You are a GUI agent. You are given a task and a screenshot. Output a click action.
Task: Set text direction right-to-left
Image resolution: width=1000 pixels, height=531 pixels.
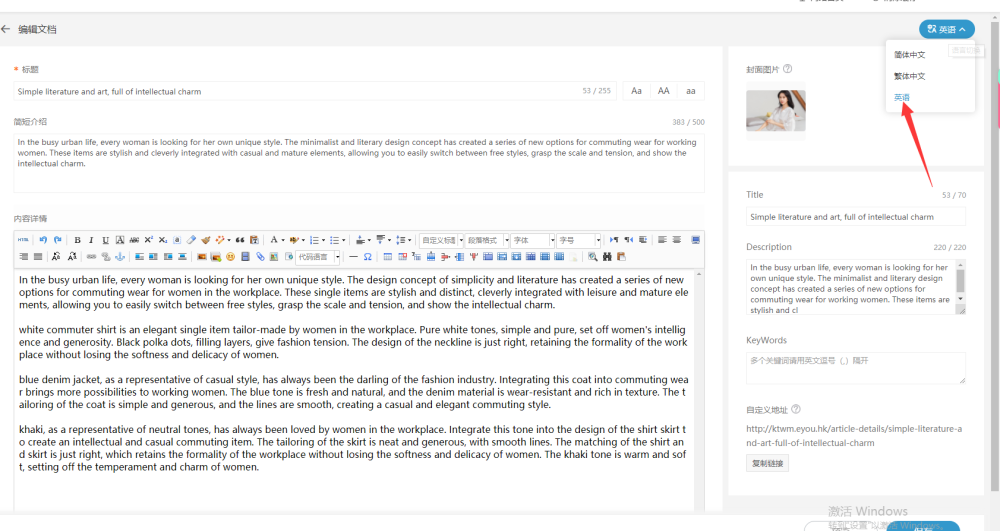pos(629,240)
